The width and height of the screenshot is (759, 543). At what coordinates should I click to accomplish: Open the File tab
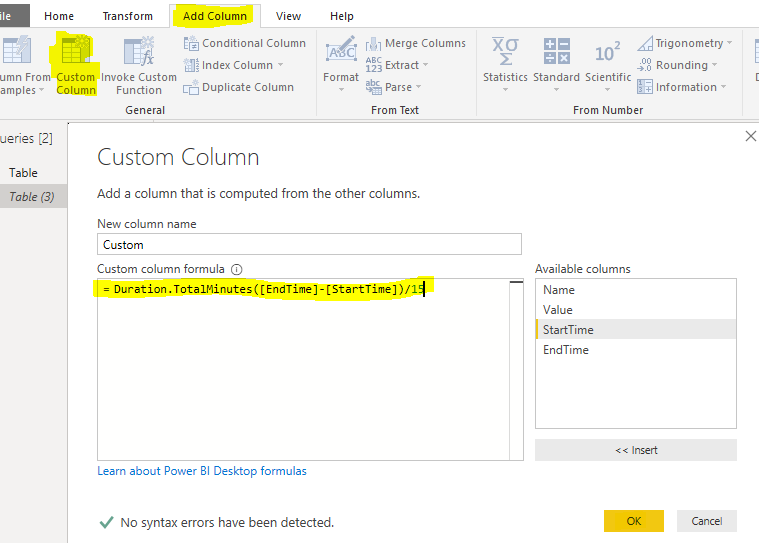tap(14, 15)
